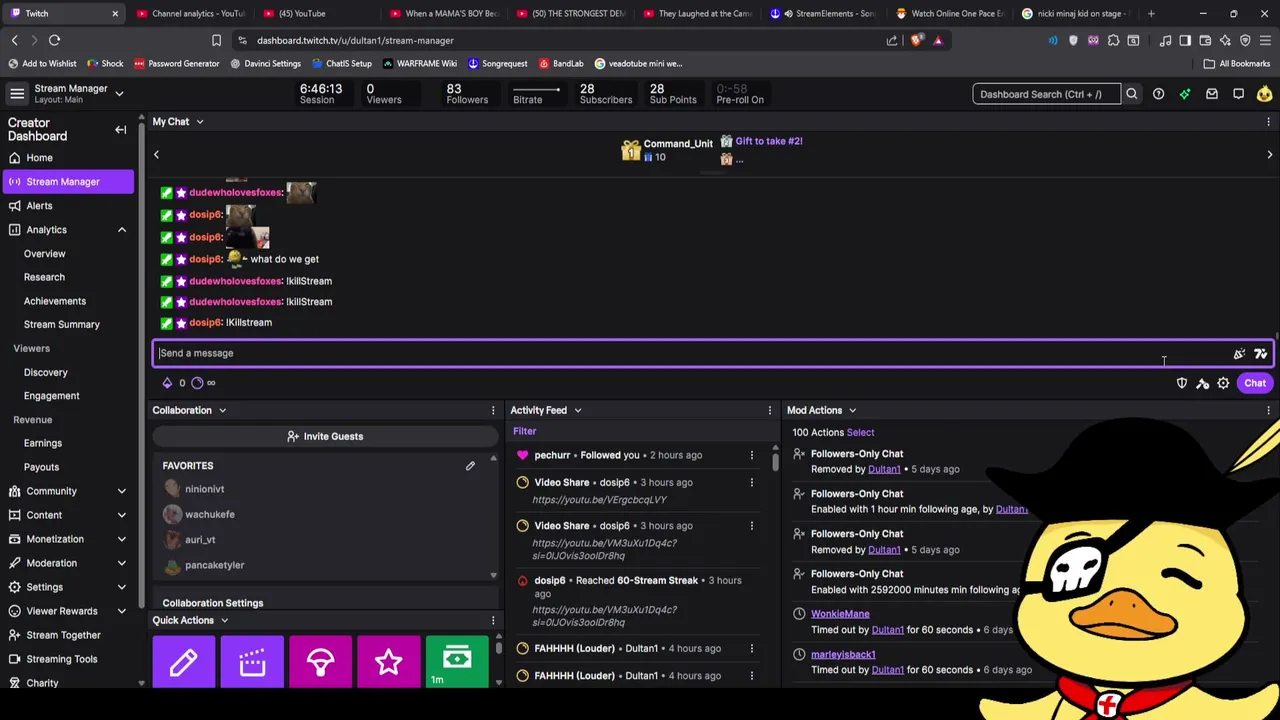The height and width of the screenshot is (720, 1280).
Task: Open the WonkieMane username link
Action: pos(840,614)
